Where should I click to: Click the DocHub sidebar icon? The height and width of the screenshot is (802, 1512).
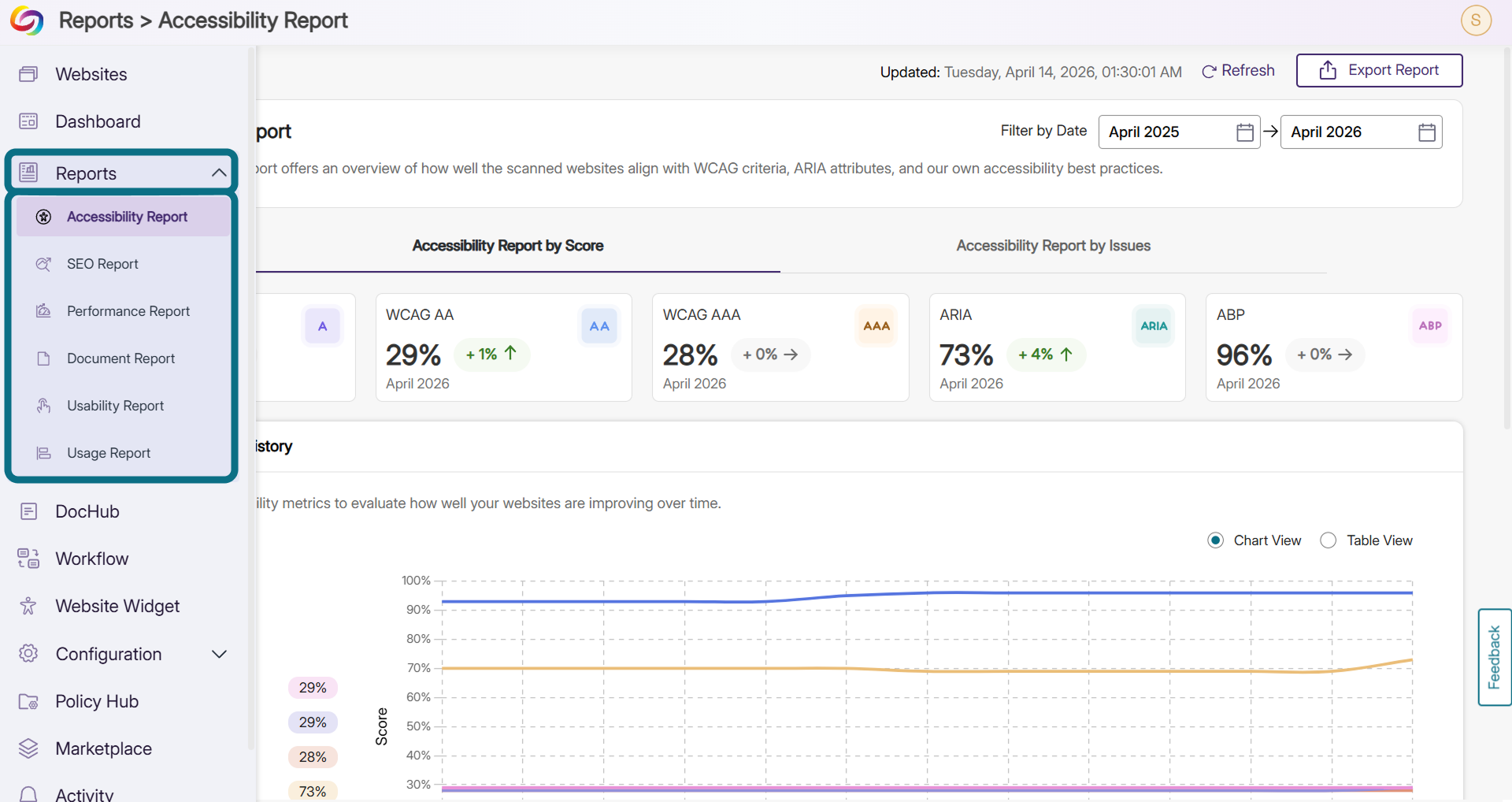pyautogui.click(x=28, y=511)
